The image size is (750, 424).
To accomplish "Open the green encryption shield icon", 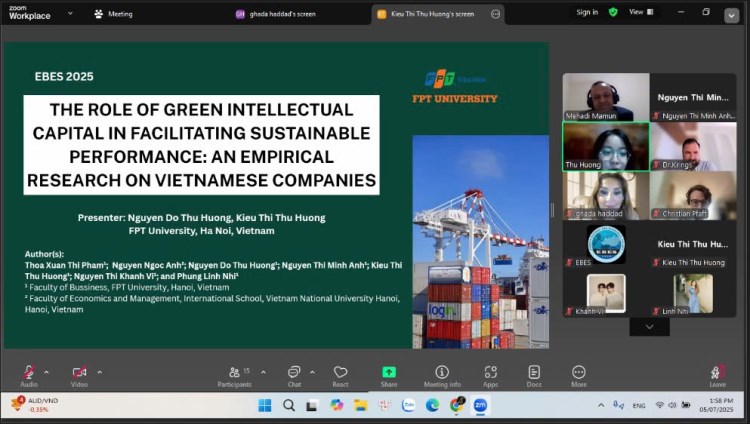I will pyautogui.click(x=613, y=12).
